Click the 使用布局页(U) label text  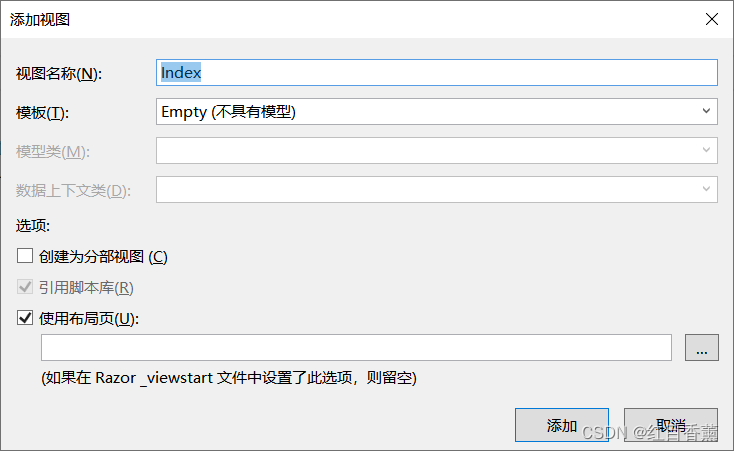click(x=88, y=319)
